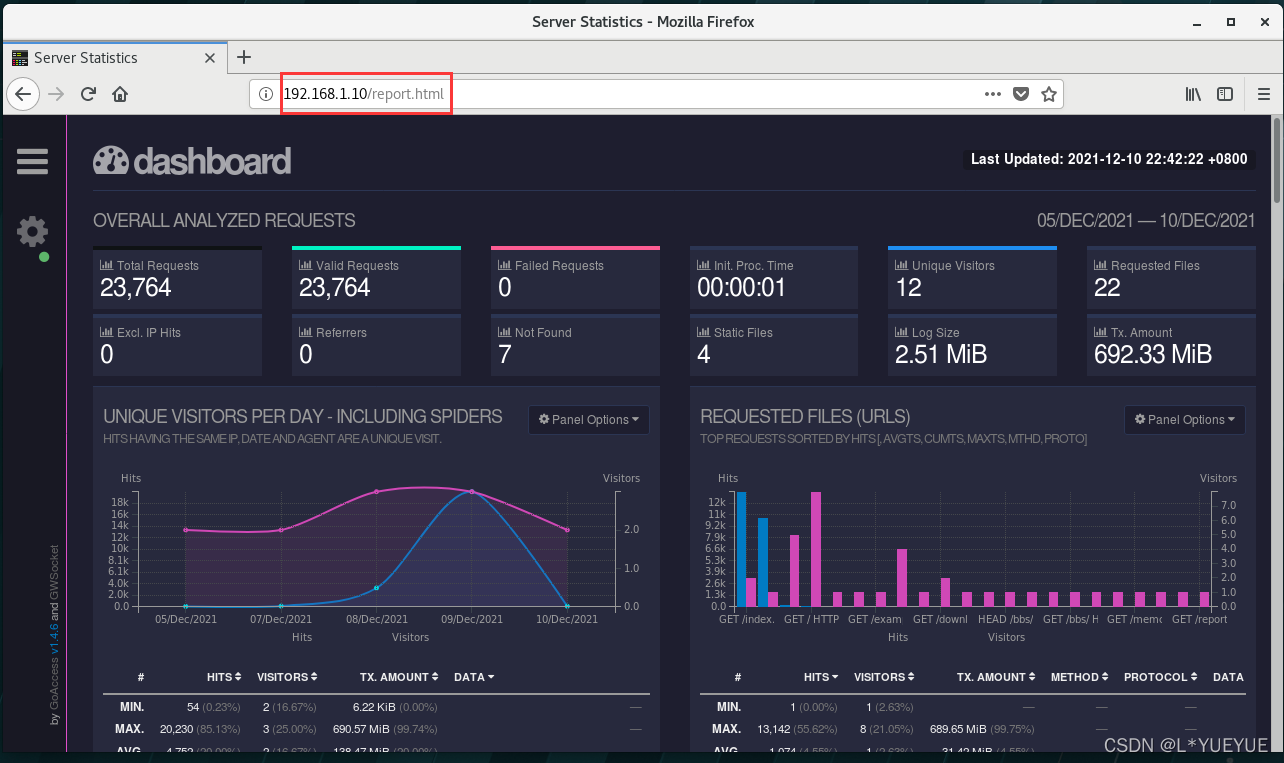Viewport: 1284px width, 763px height.
Task: Close the Server Statistics tab
Action: [210, 58]
